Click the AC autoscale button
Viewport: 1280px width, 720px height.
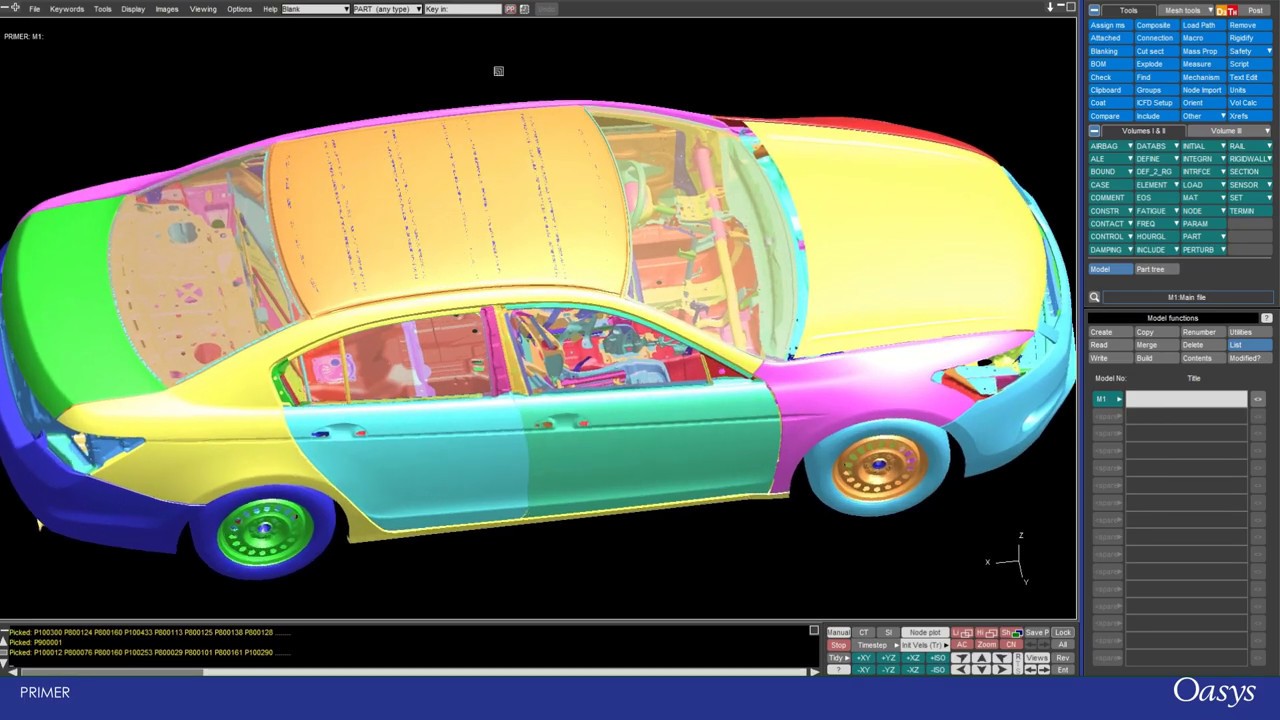(962, 645)
